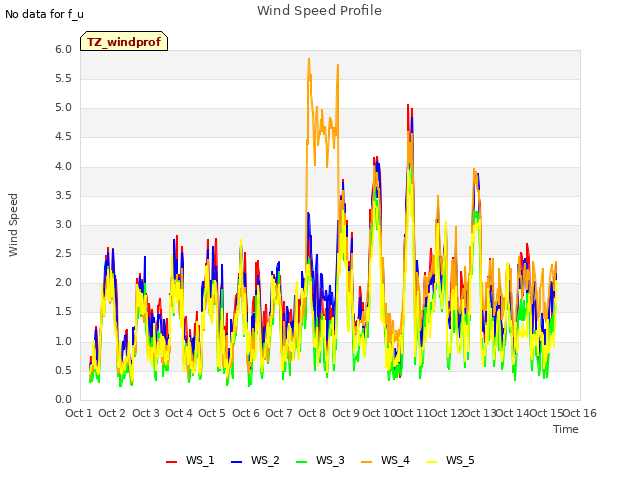This screenshot has height=480, width=640.
Task: Toggle the WS_5 legend entry
Action: [x=450, y=460]
